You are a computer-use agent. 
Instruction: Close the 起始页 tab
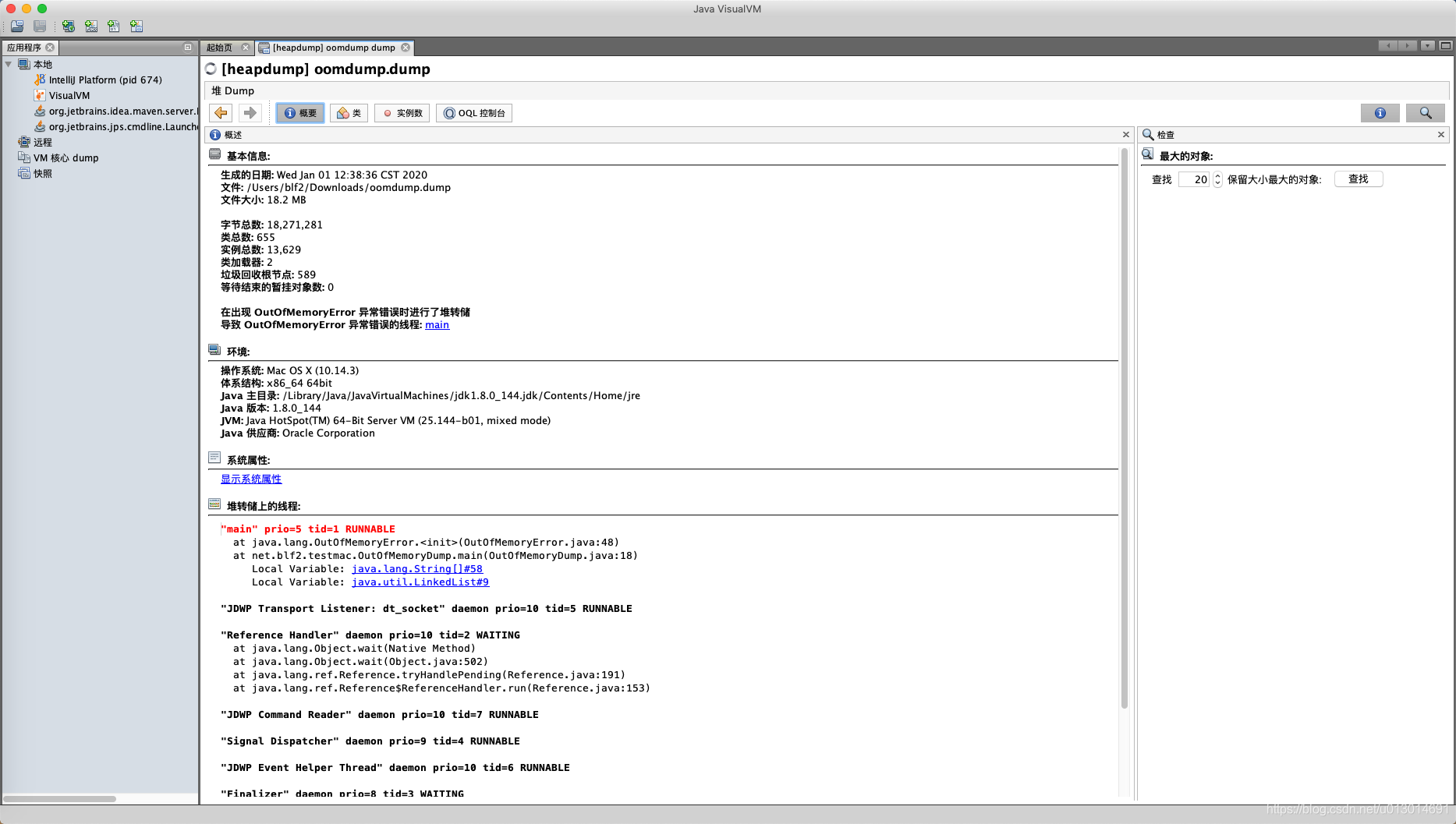(246, 48)
